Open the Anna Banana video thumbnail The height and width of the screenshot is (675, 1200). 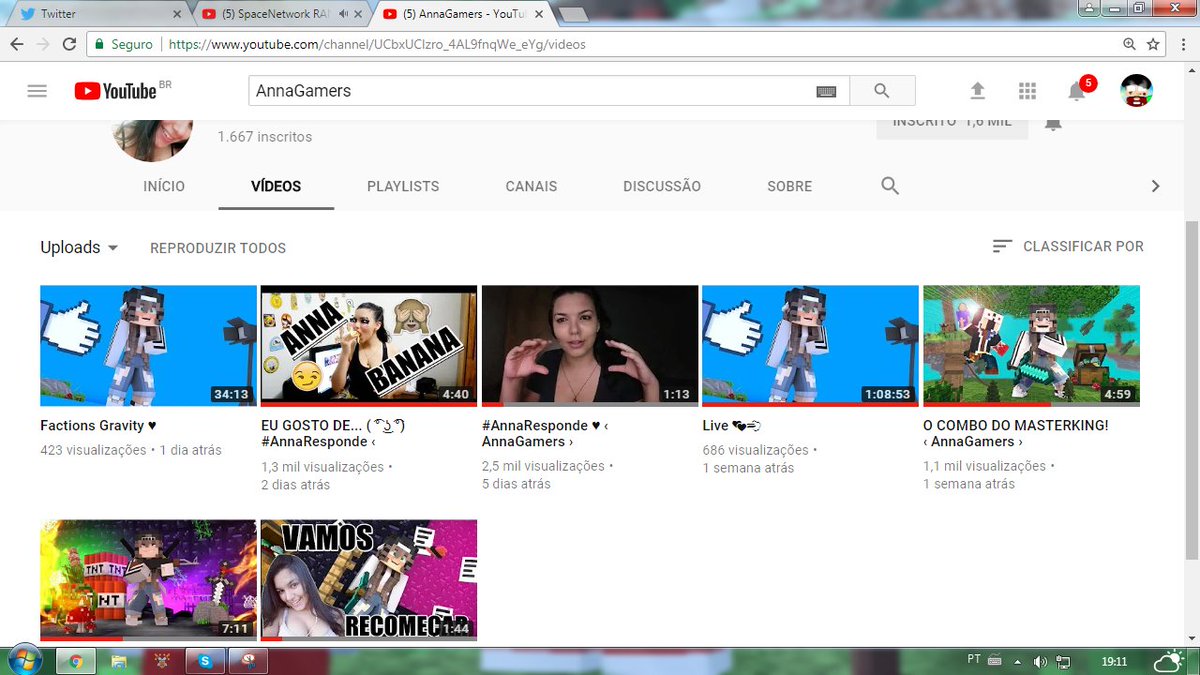pos(369,346)
